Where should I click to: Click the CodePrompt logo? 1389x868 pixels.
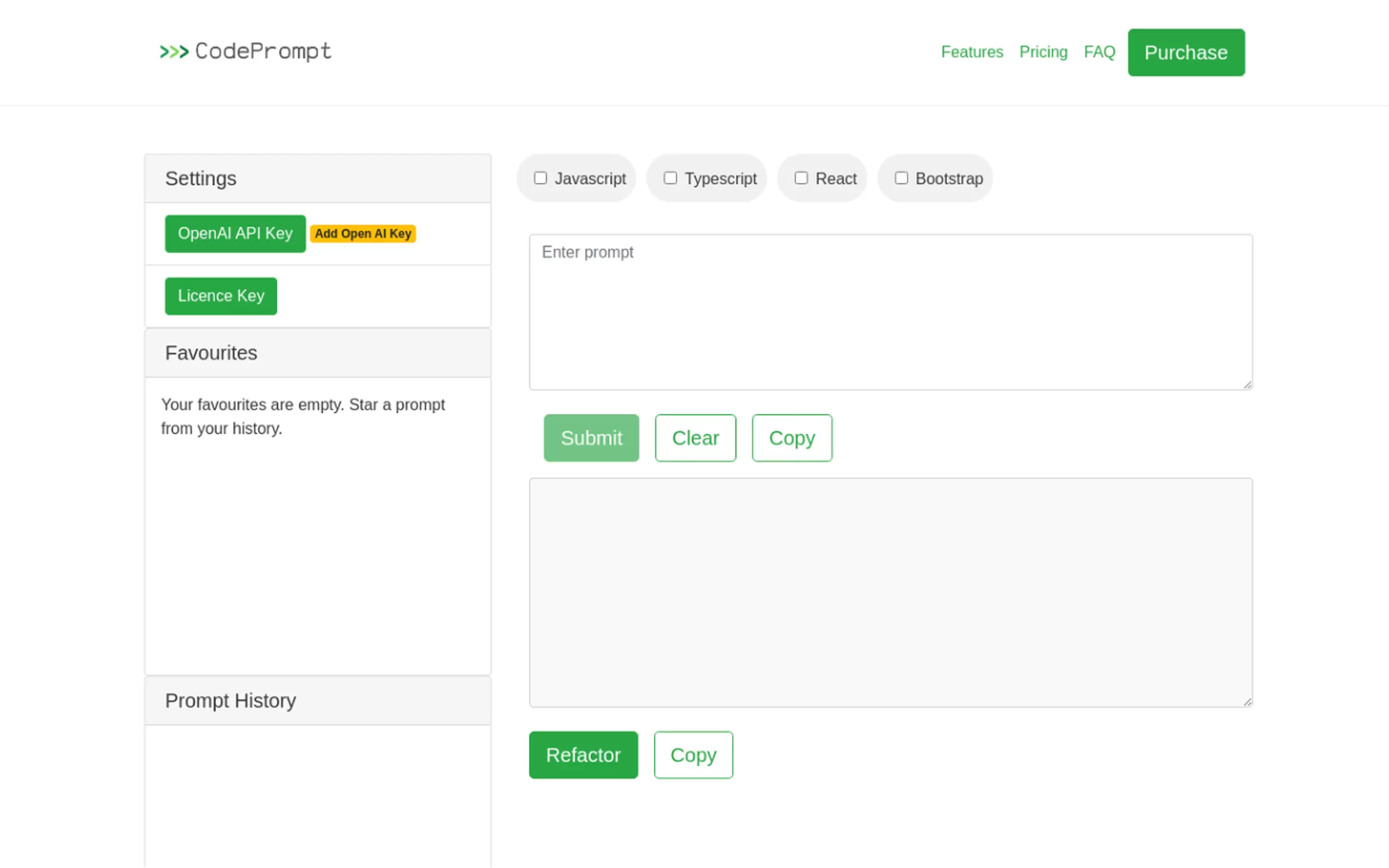click(245, 52)
